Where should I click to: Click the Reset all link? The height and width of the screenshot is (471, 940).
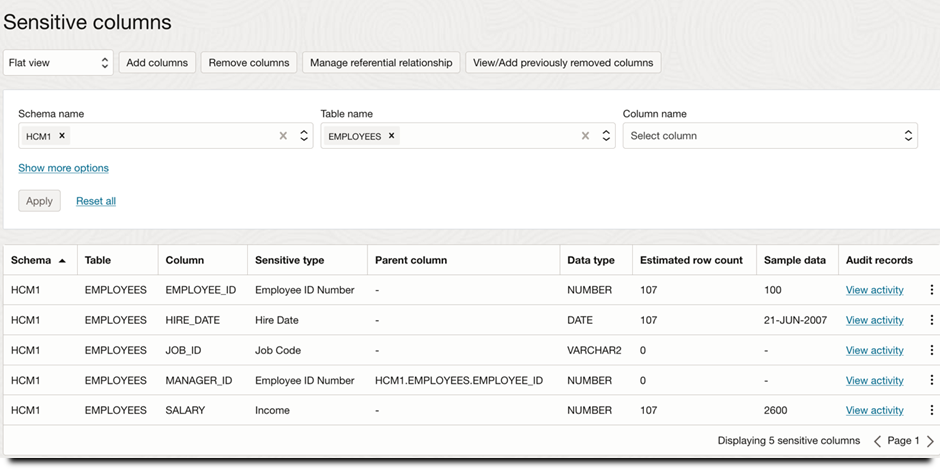click(x=96, y=201)
